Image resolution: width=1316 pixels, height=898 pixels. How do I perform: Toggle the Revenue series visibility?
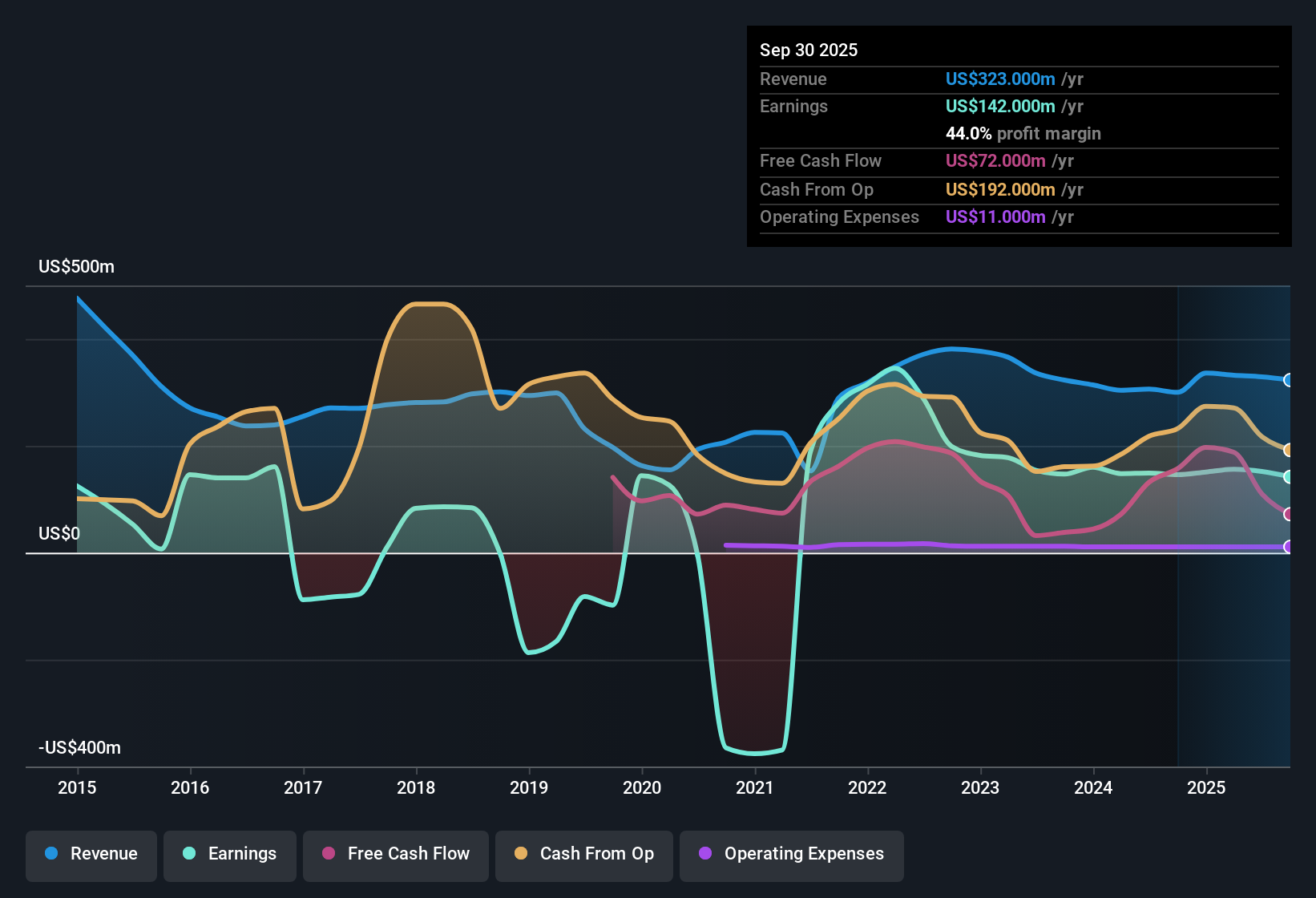[x=91, y=854]
